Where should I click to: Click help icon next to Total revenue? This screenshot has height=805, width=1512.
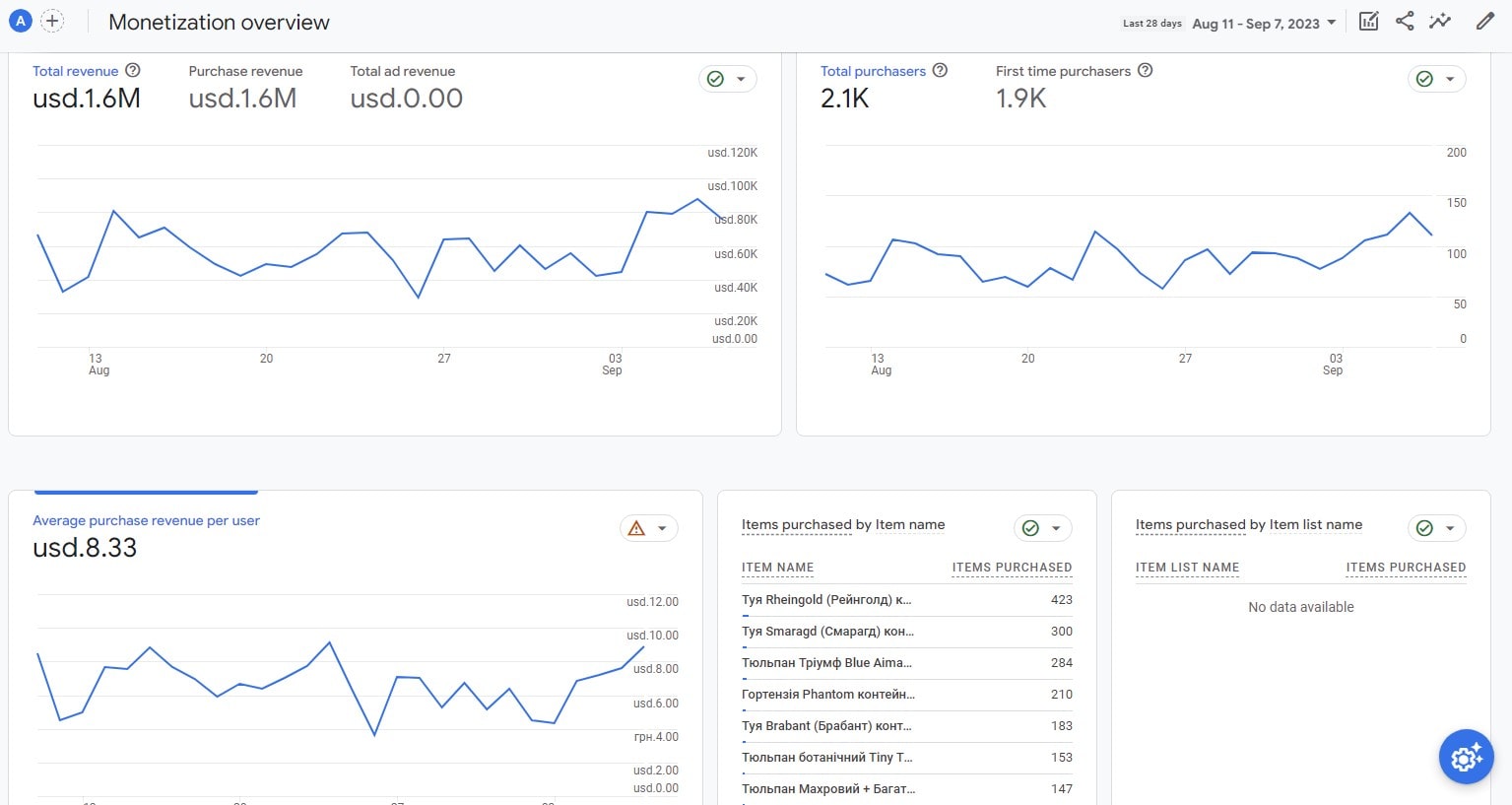(133, 71)
